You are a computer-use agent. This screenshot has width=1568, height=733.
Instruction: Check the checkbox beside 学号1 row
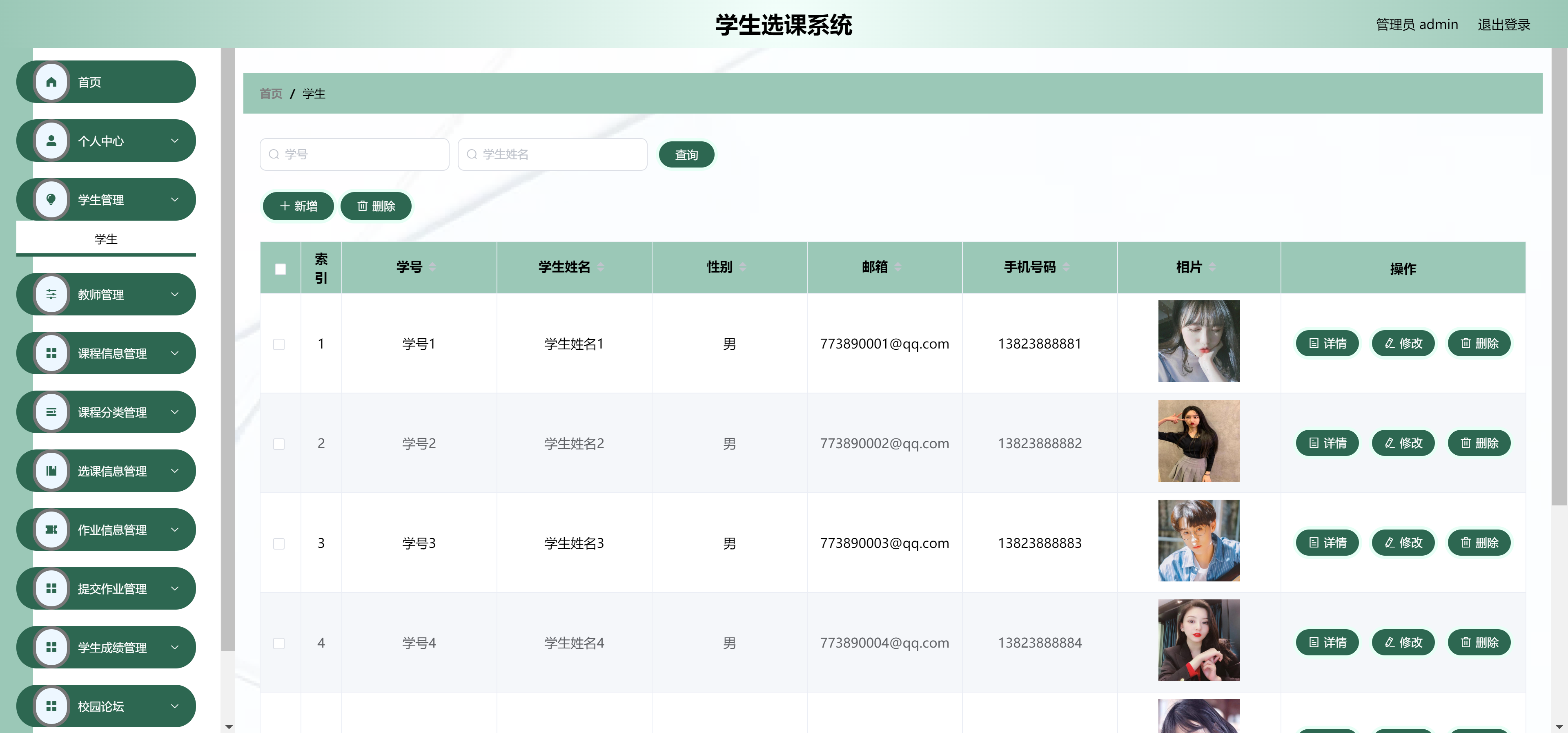pos(280,344)
